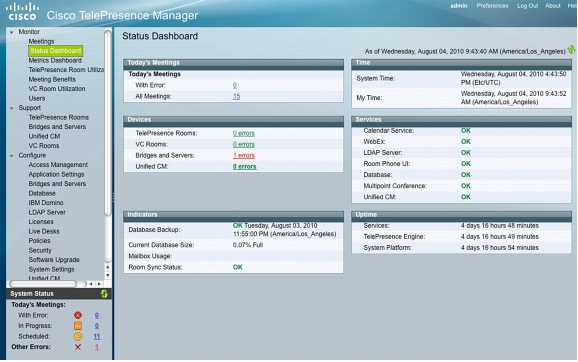Open Metrics Dashboard

[x=55, y=60]
